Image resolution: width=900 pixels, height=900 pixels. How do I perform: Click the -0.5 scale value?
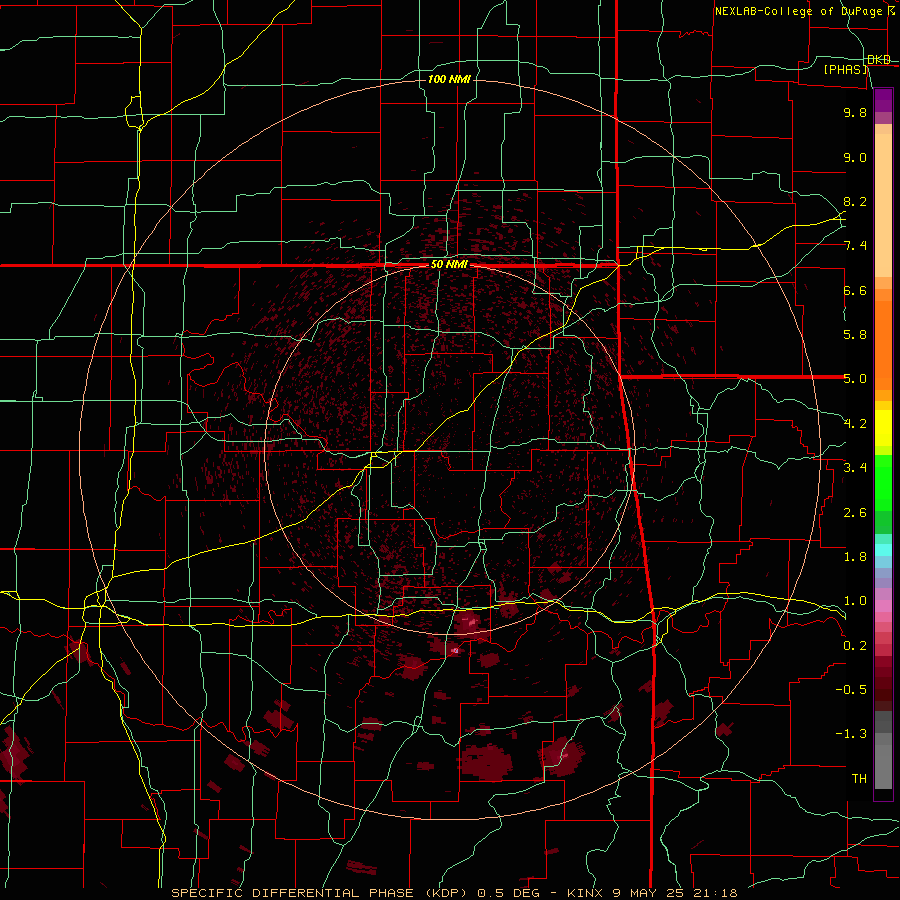pyautogui.click(x=851, y=690)
